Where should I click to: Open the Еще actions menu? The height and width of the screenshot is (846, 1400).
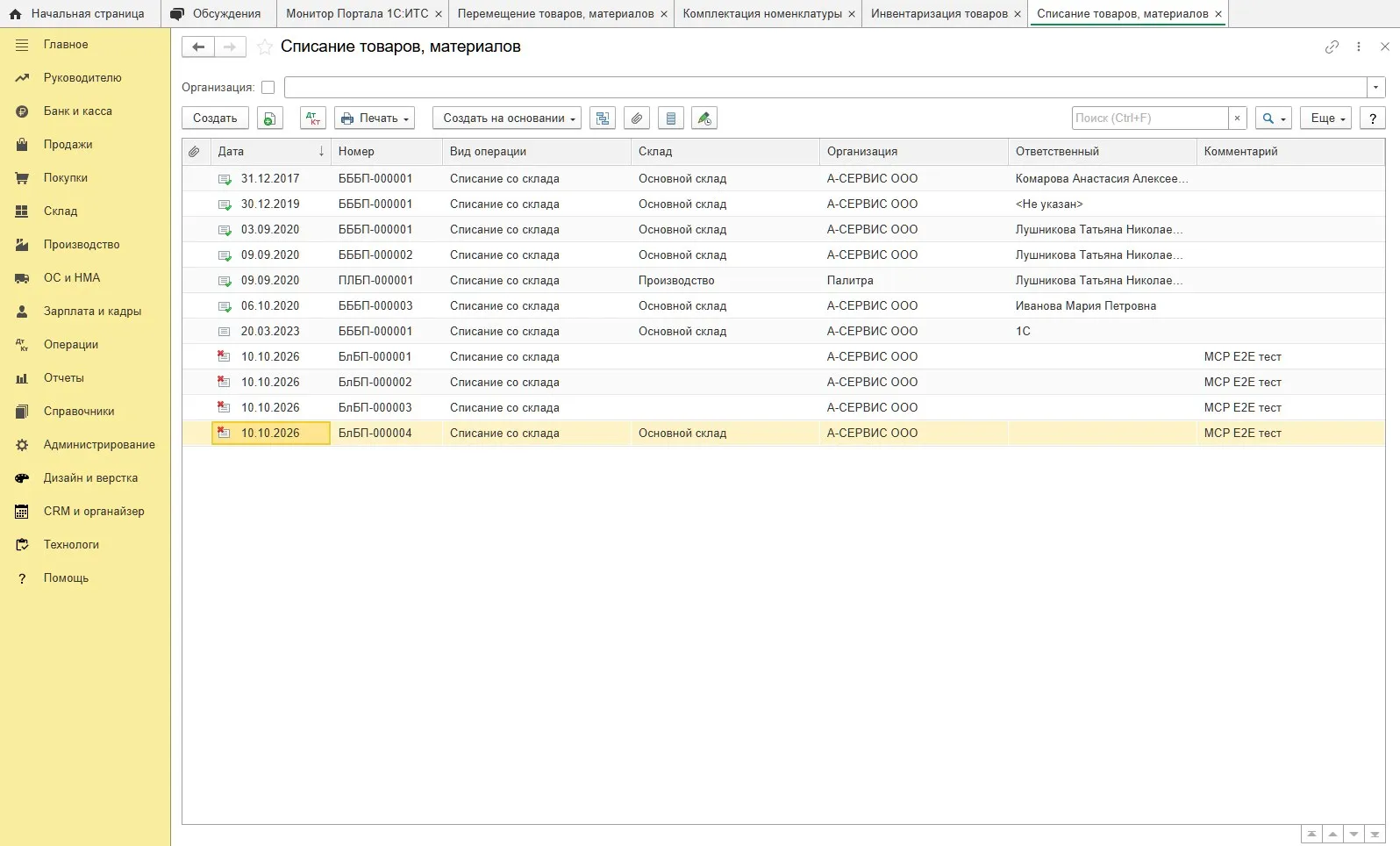point(1326,118)
